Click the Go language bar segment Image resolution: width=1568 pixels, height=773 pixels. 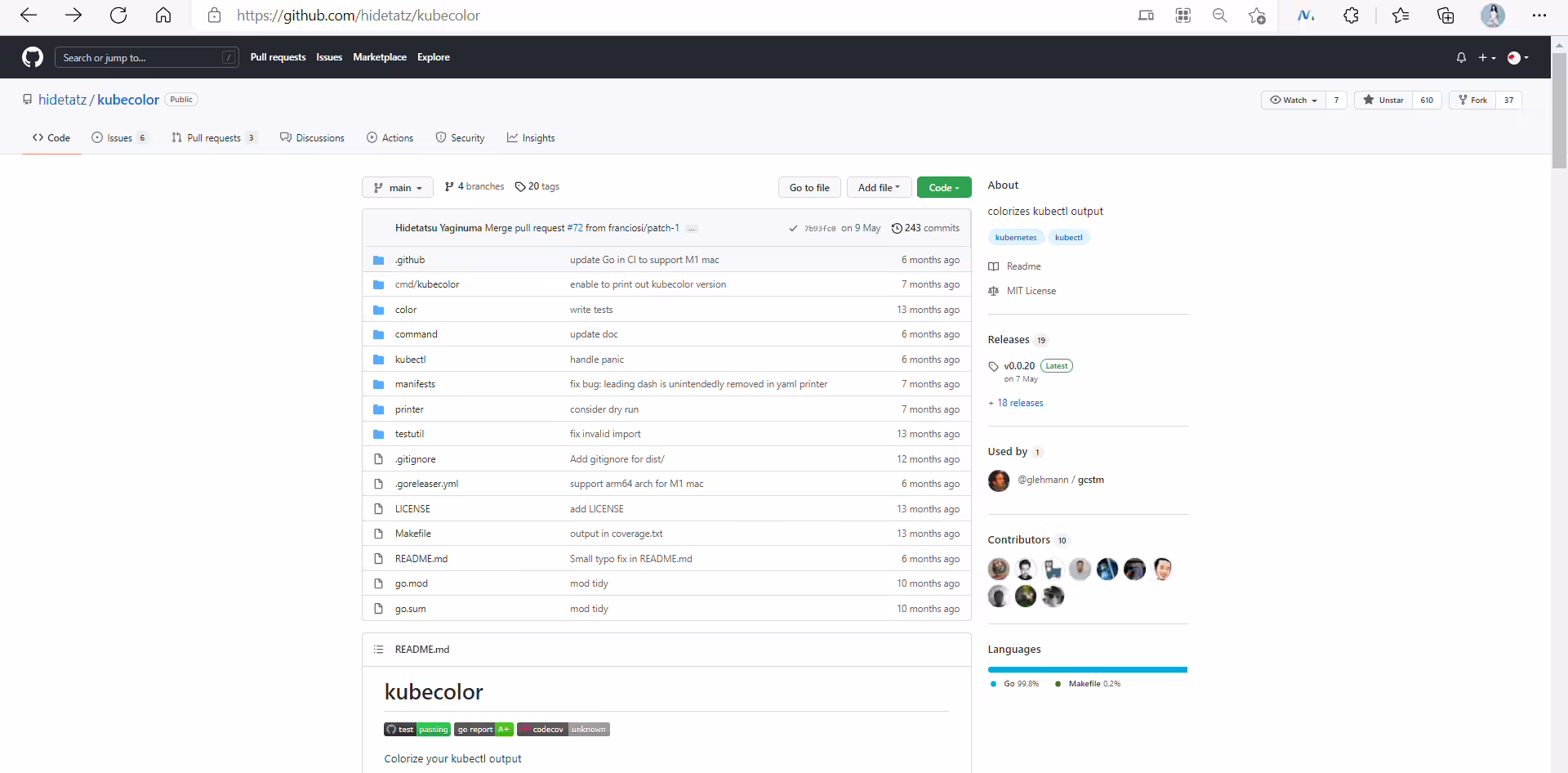coord(1087,670)
